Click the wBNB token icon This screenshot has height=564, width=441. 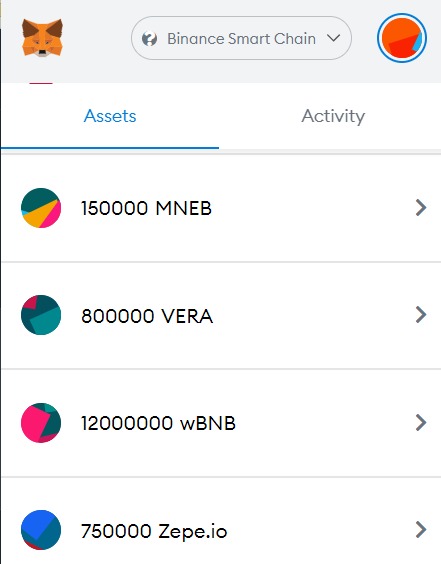(41, 423)
